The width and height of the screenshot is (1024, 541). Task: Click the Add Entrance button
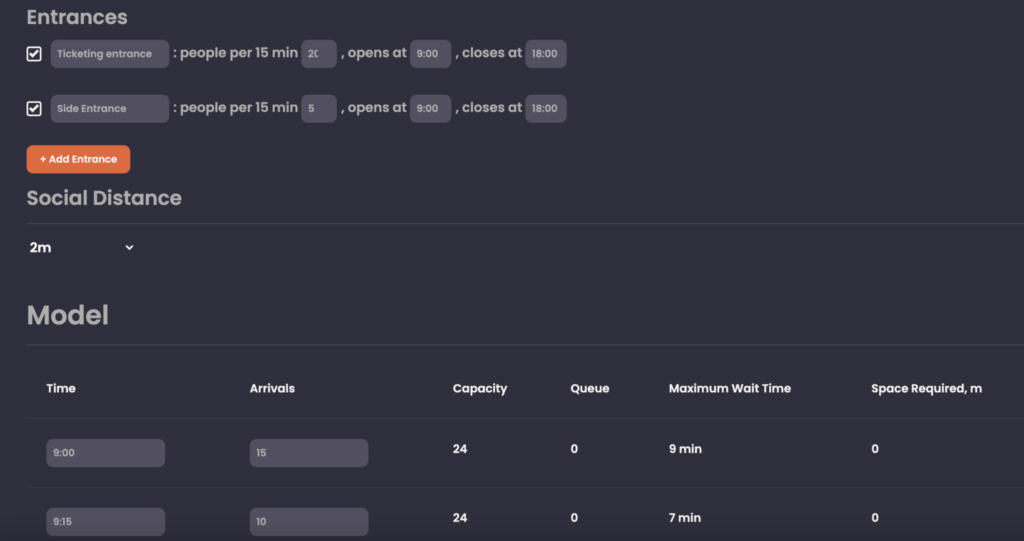[x=78, y=159]
